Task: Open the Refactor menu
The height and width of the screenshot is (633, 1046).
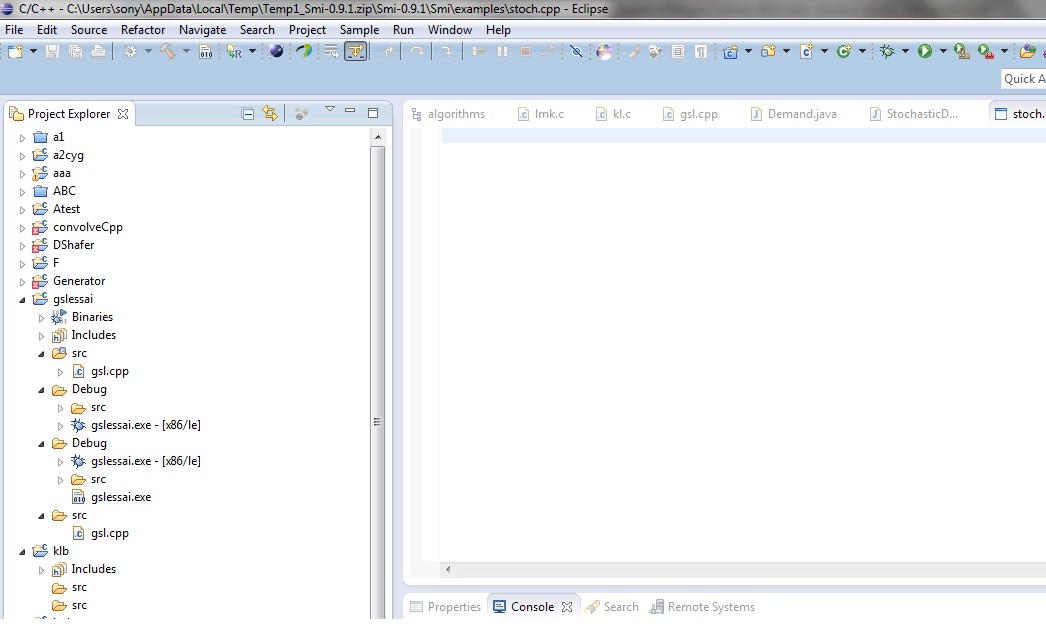Action: tap(143, 30)
